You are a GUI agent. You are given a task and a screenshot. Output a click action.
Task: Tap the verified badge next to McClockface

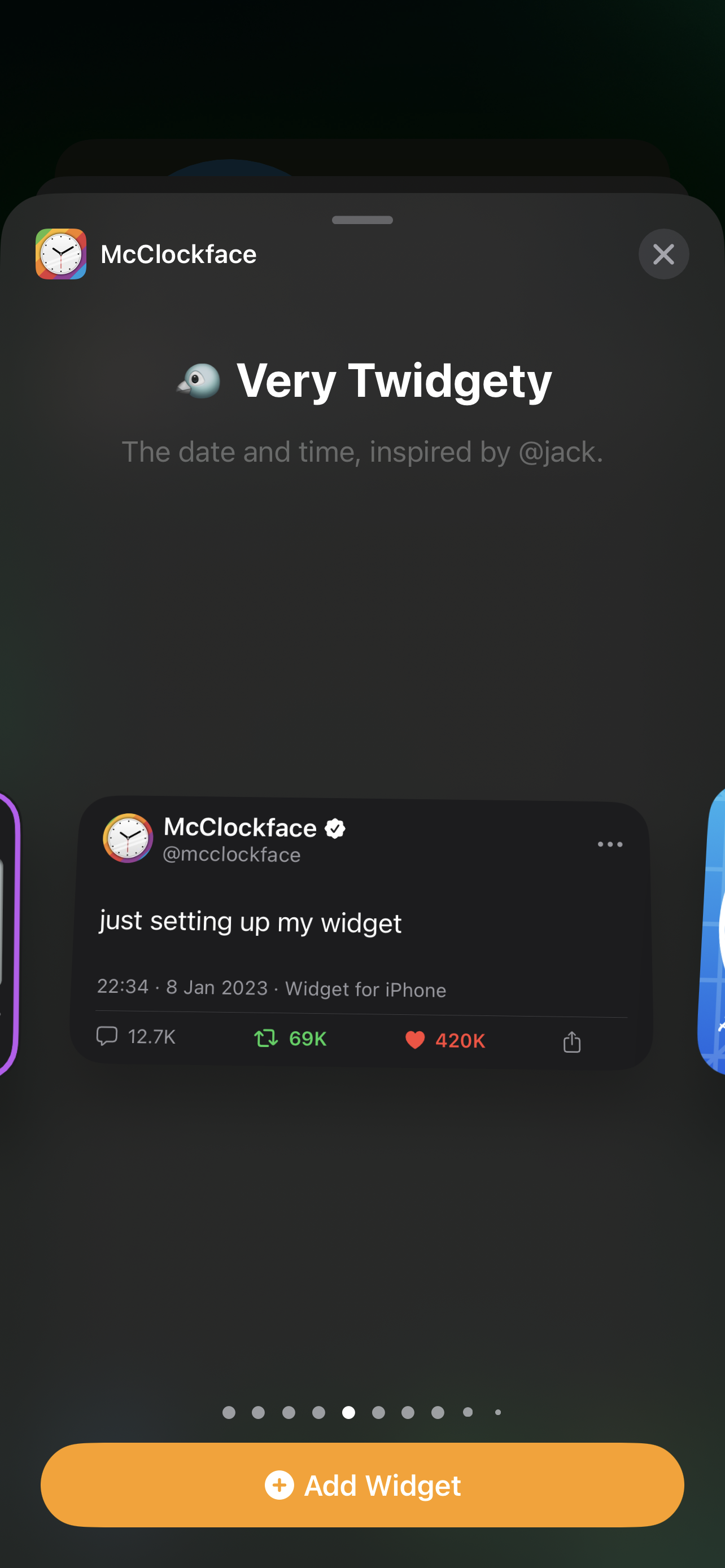coord(336,827)
